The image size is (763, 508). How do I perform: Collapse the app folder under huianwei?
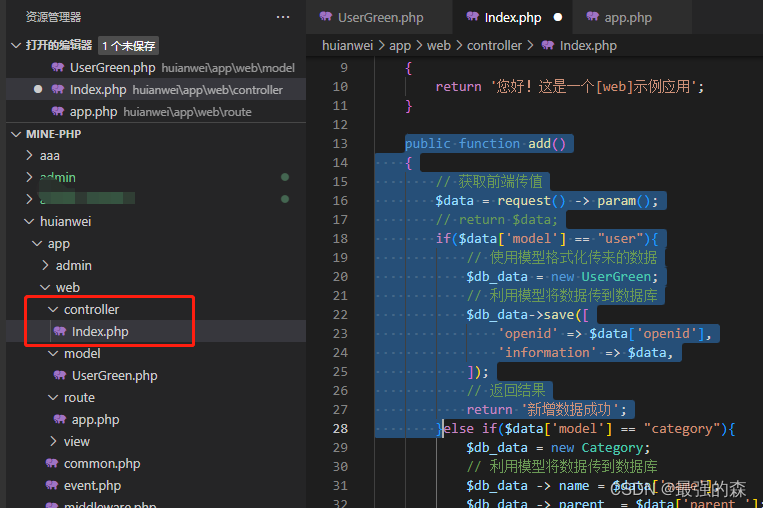(37, 243)
